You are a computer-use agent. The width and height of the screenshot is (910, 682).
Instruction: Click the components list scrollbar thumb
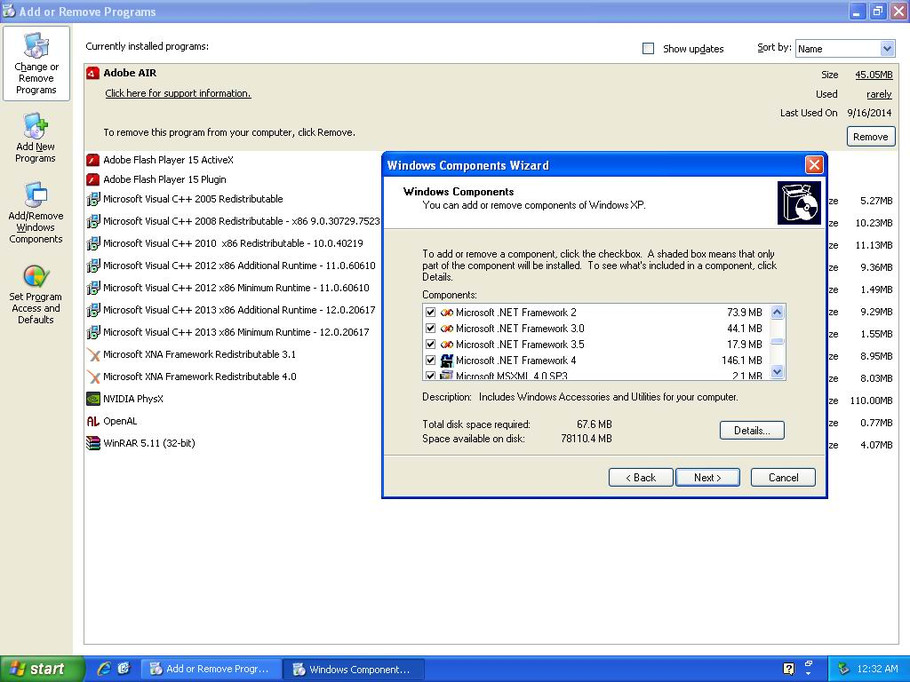(x=777, y=341)
